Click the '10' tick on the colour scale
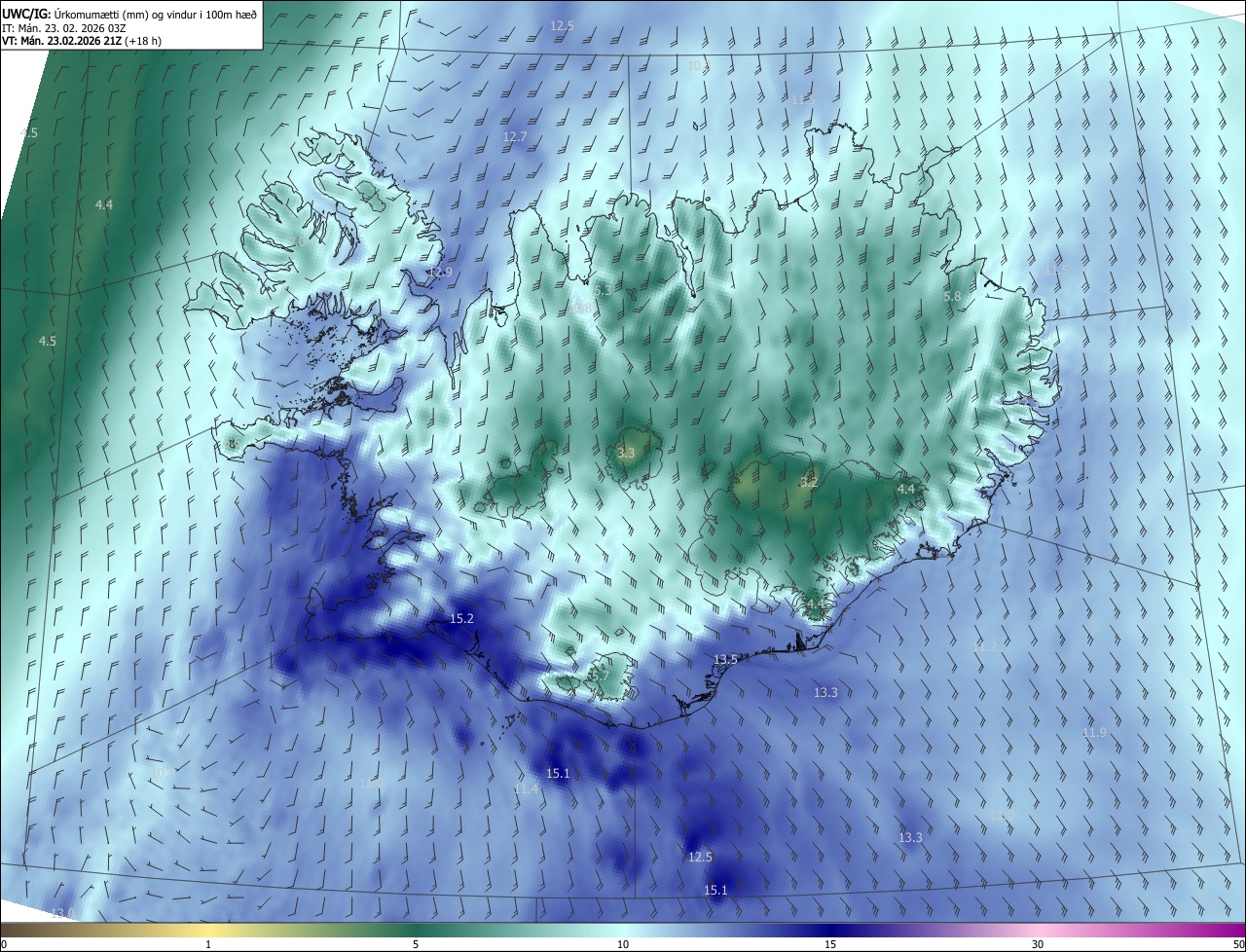The image size is (1246, 952). coord(623,944)
